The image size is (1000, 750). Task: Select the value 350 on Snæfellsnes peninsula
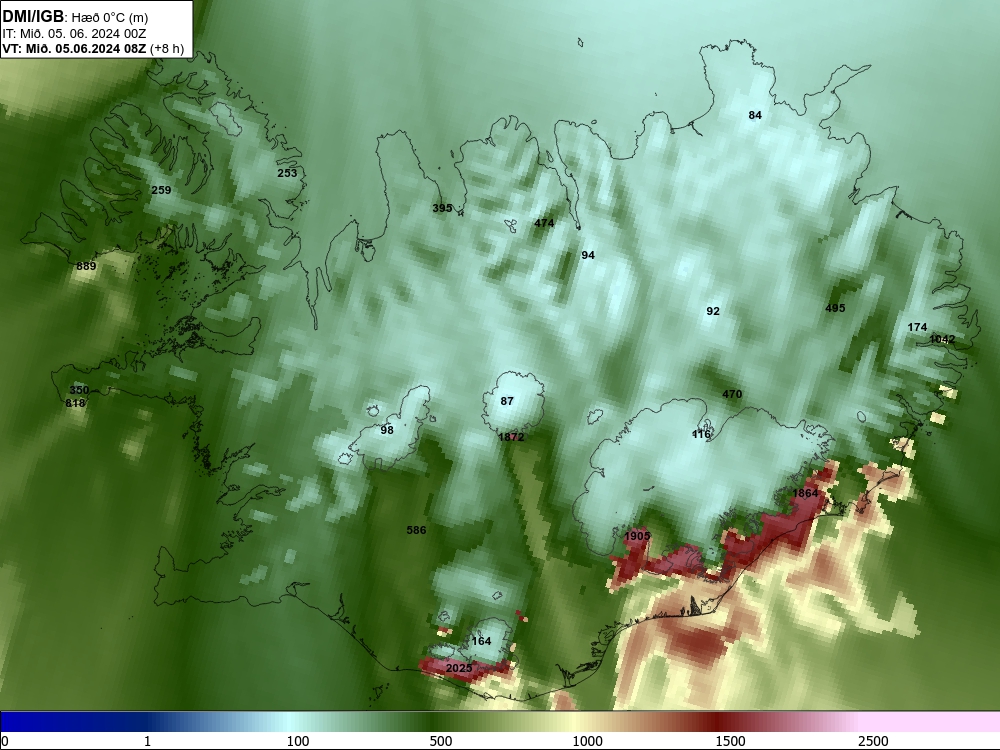[79, 390]
